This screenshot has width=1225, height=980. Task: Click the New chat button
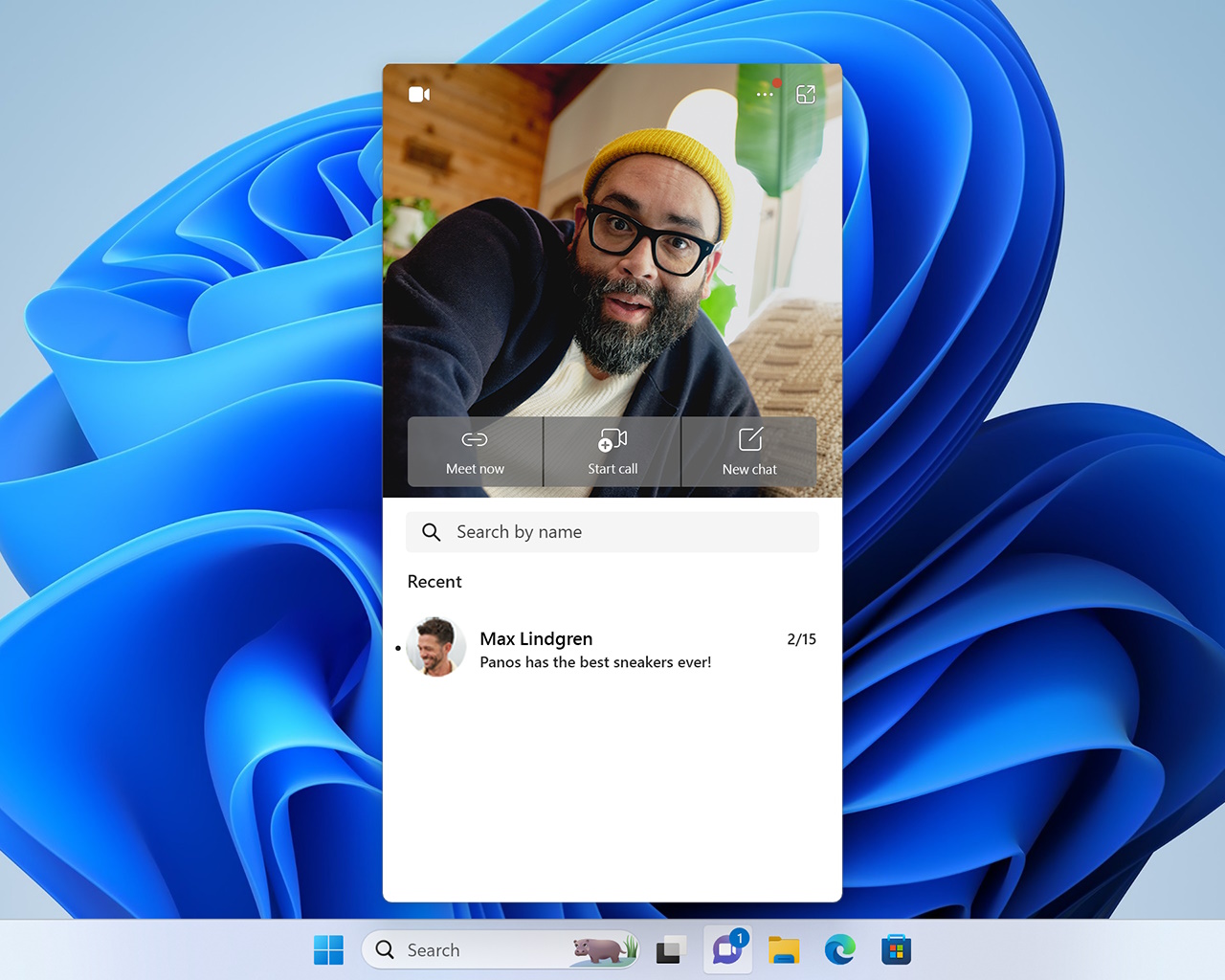pos(749,452)
